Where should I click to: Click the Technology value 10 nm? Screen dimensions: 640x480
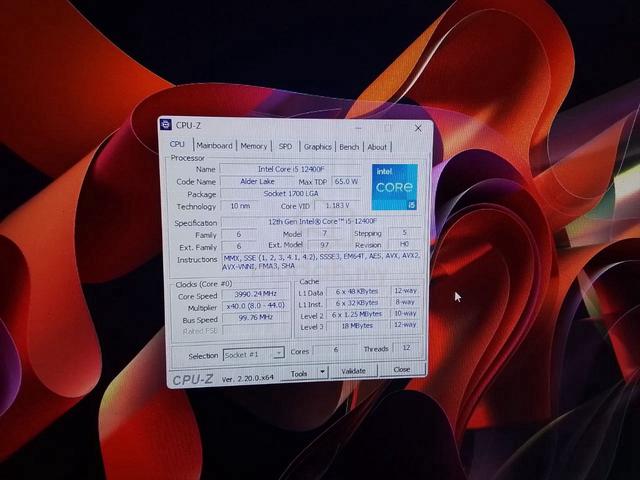[x=240, y=206]
